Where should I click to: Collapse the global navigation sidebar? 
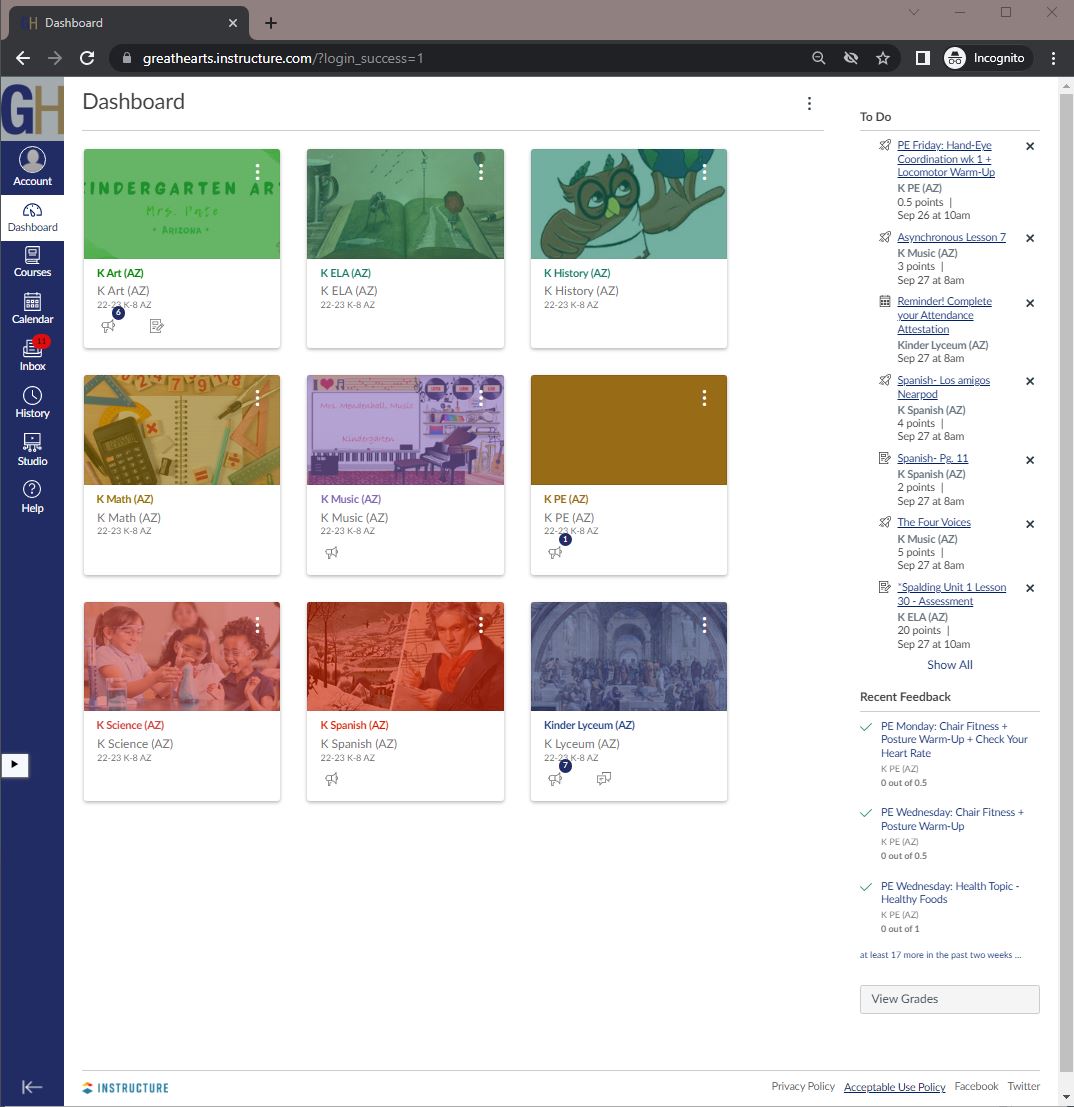click(32, 1087)
